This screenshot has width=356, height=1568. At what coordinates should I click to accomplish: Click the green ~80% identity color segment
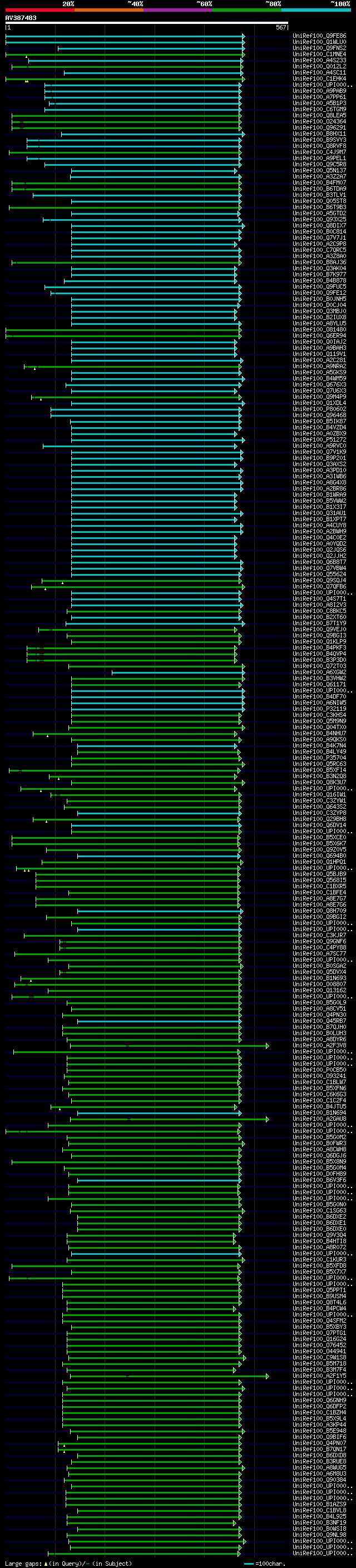click(x=247, y=10)
